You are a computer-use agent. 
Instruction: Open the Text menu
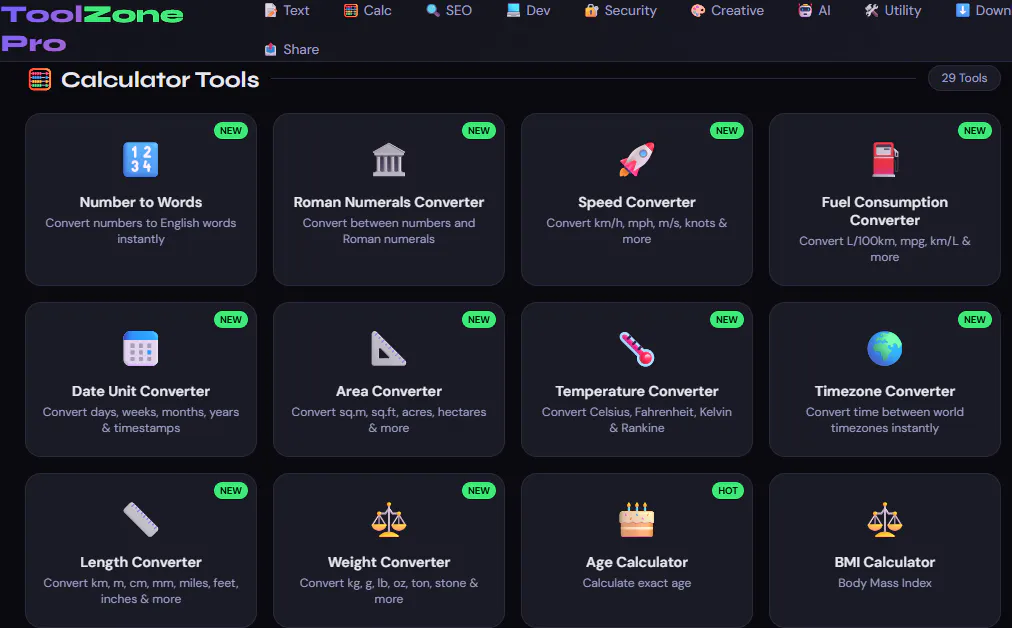click(x=287, y=10)
